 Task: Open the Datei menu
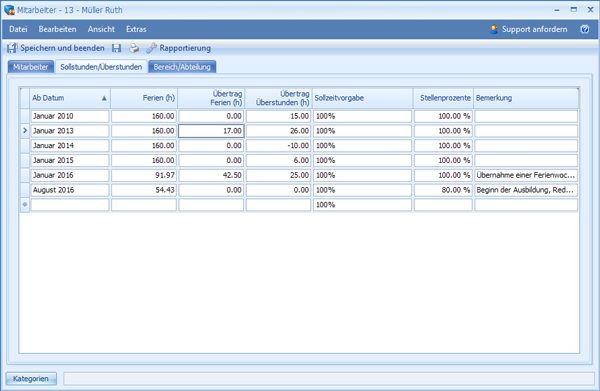tap(18, 29)
